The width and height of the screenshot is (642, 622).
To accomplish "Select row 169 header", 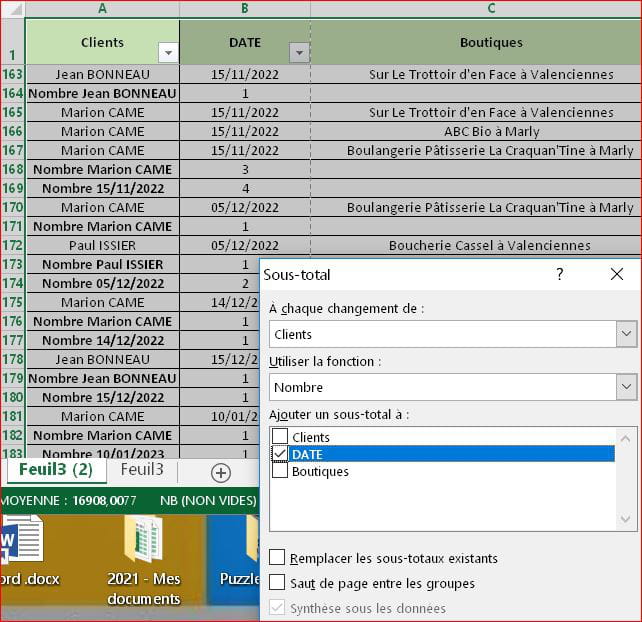I will pyautogui.click(x=12, y=188).
